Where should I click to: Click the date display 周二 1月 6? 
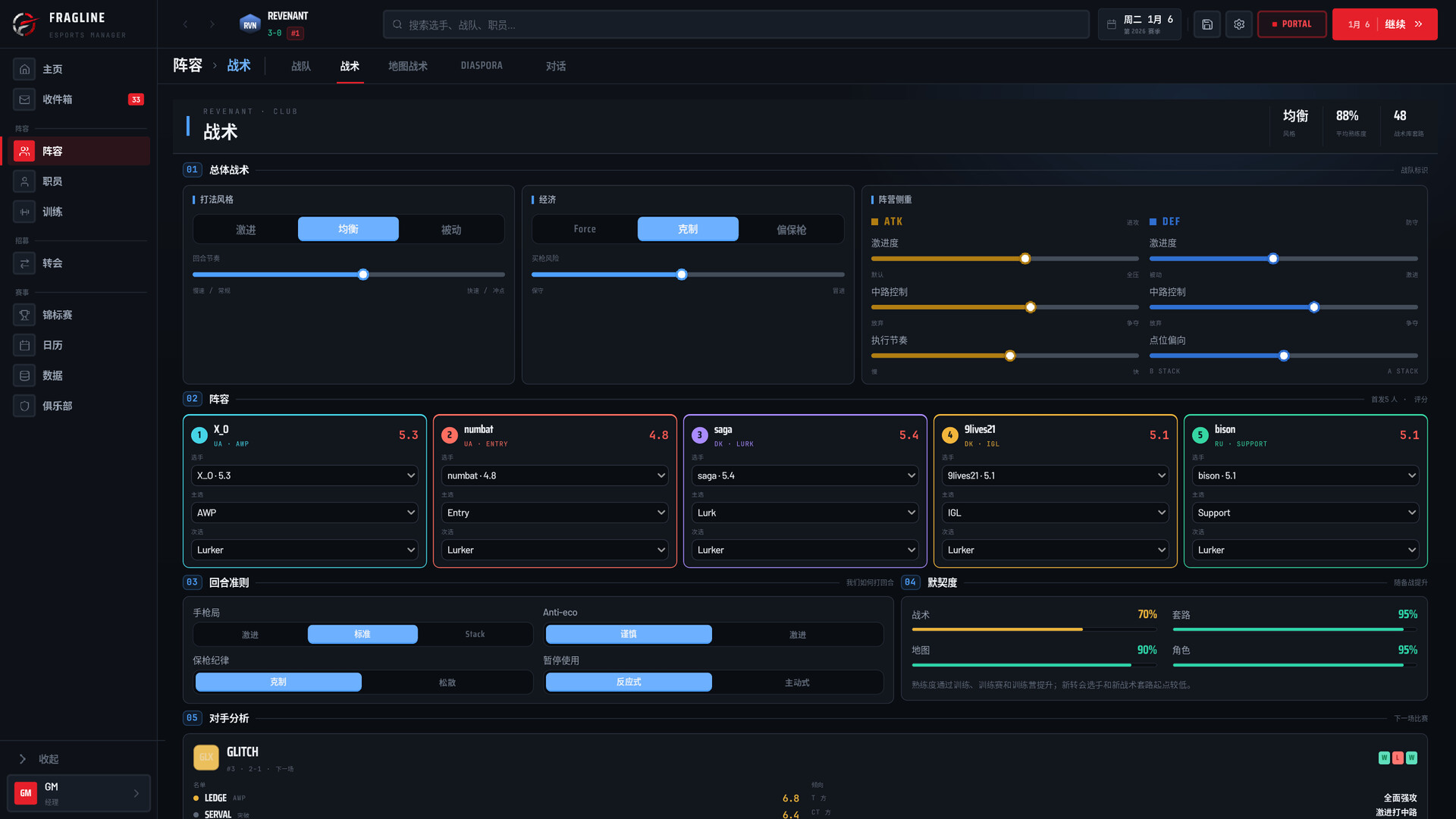(1147, 20)
